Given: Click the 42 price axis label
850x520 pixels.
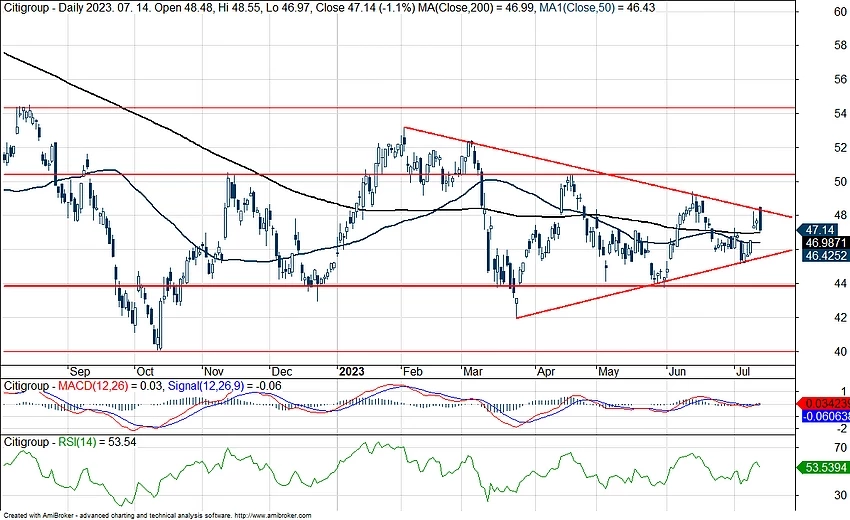Looking at the screenshot, I should click(840, 318).
